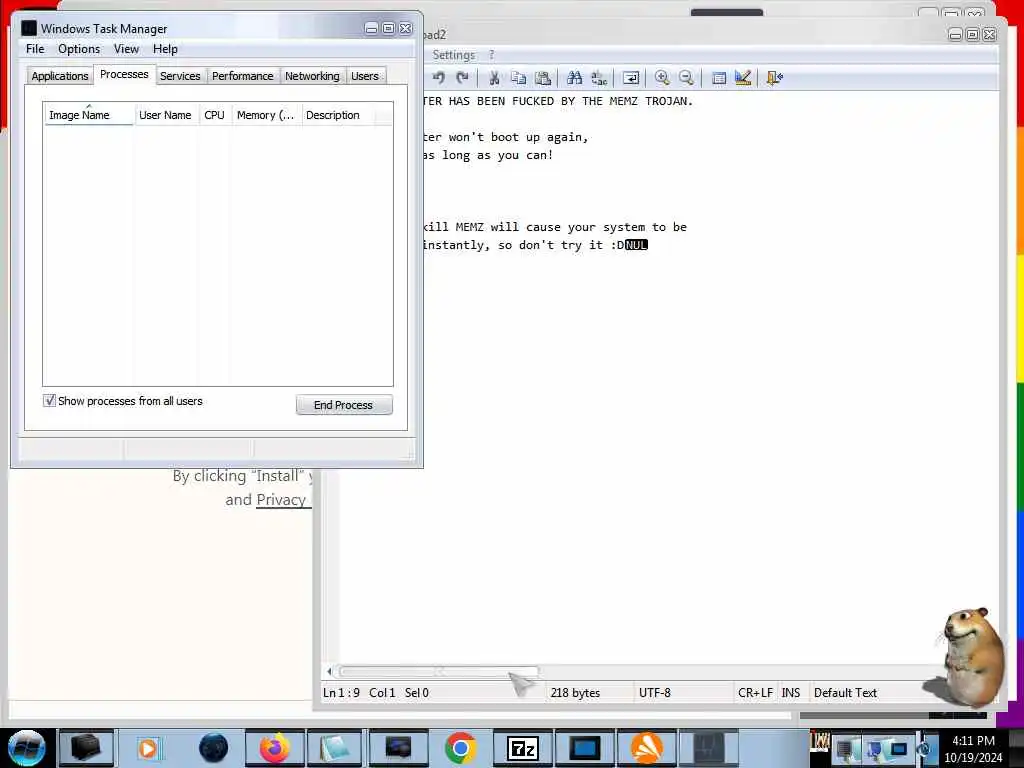This screenshot has height=768, width=1024.
Task: Click the Replace icon in Notepad2 toolbar
Action: click(599, 78)
